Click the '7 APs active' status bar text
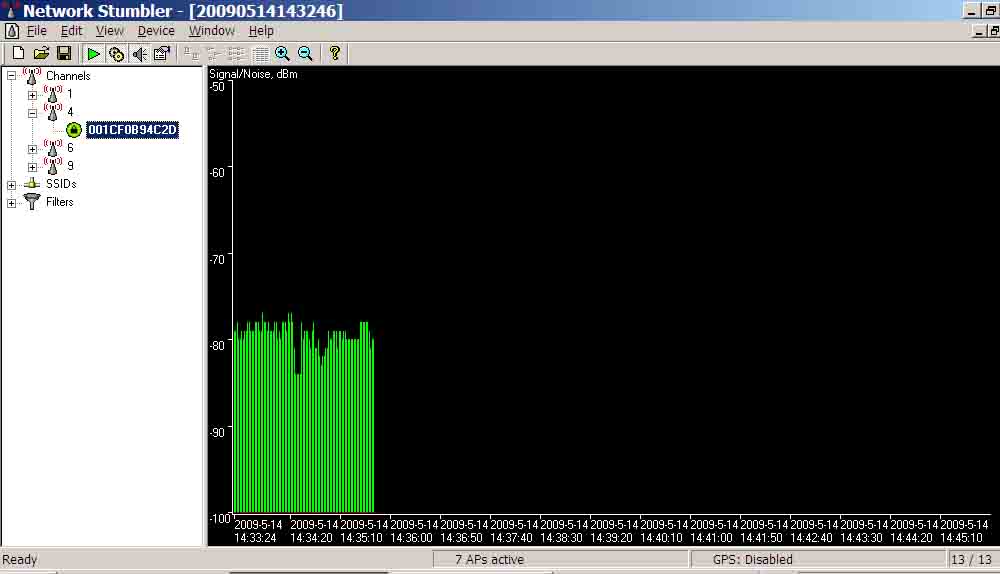 pyautogui.click(x=490, y=560)
